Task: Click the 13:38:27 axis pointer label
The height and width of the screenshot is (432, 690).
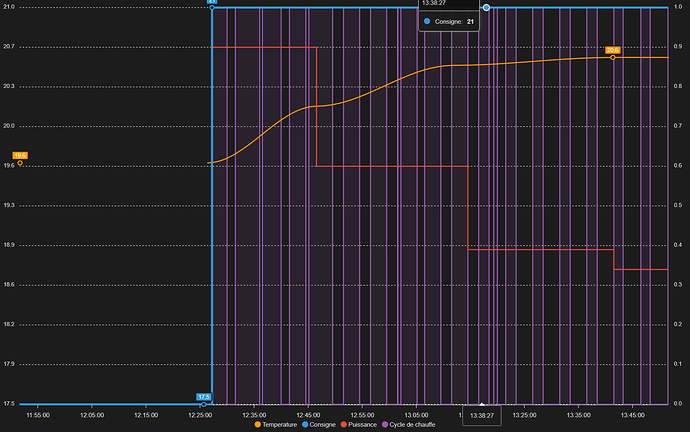Action: [481, 414]
